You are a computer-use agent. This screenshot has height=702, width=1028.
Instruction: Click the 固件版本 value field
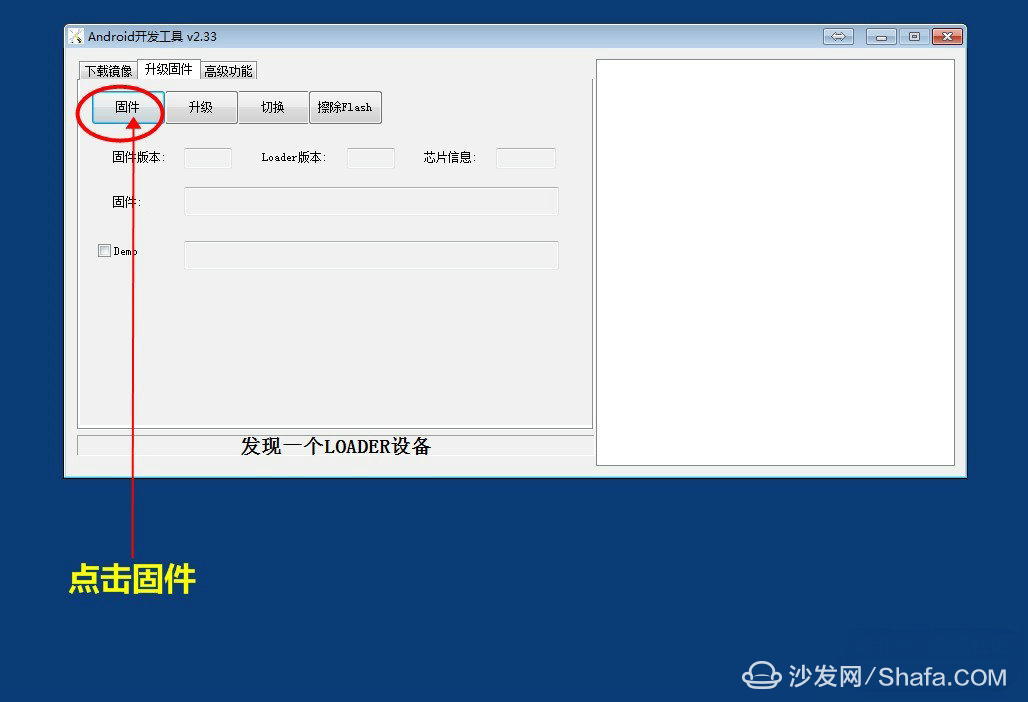208,158
